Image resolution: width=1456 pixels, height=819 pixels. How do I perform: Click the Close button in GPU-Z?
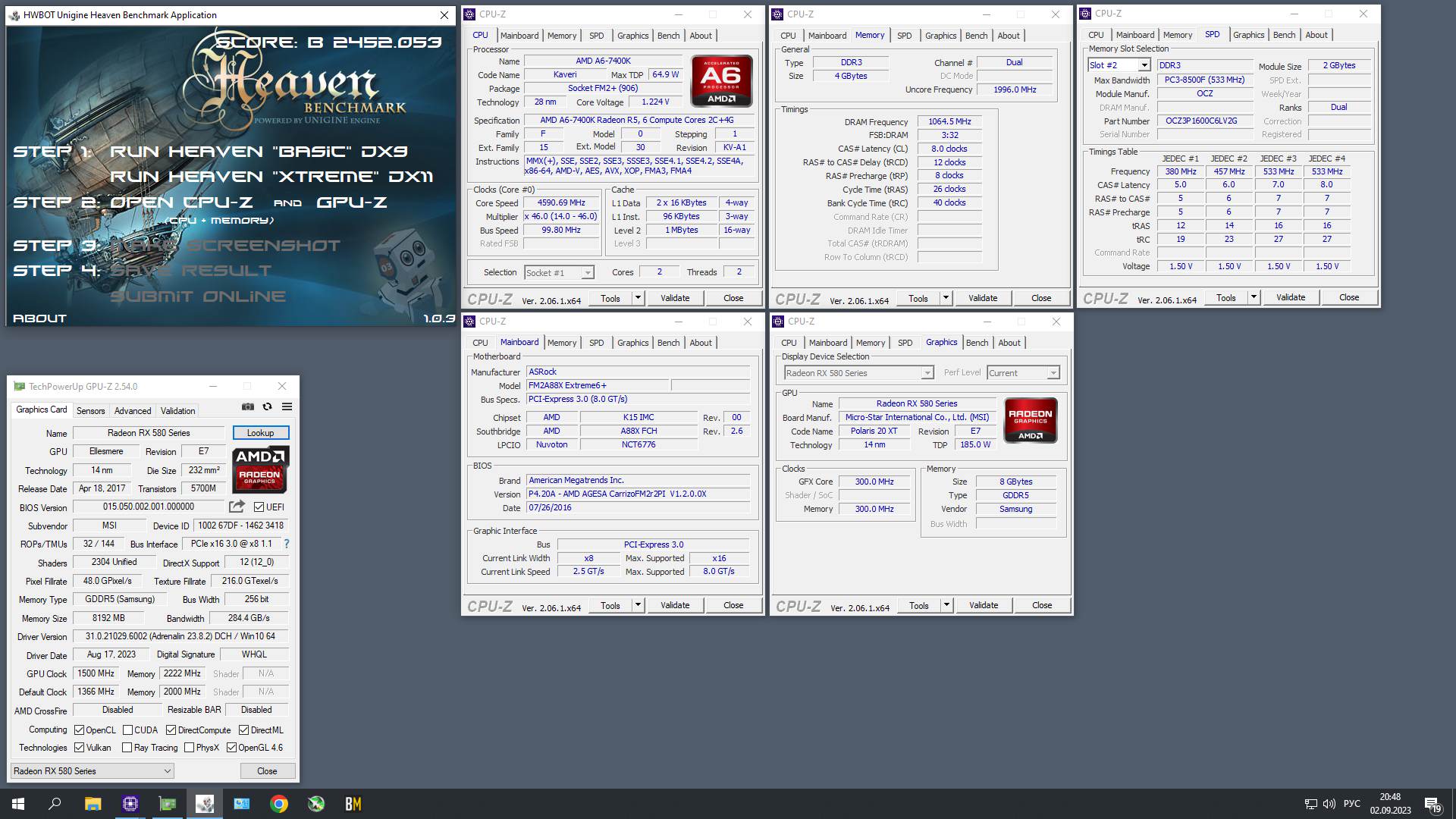pyautogui.click(x=267, y=770)
